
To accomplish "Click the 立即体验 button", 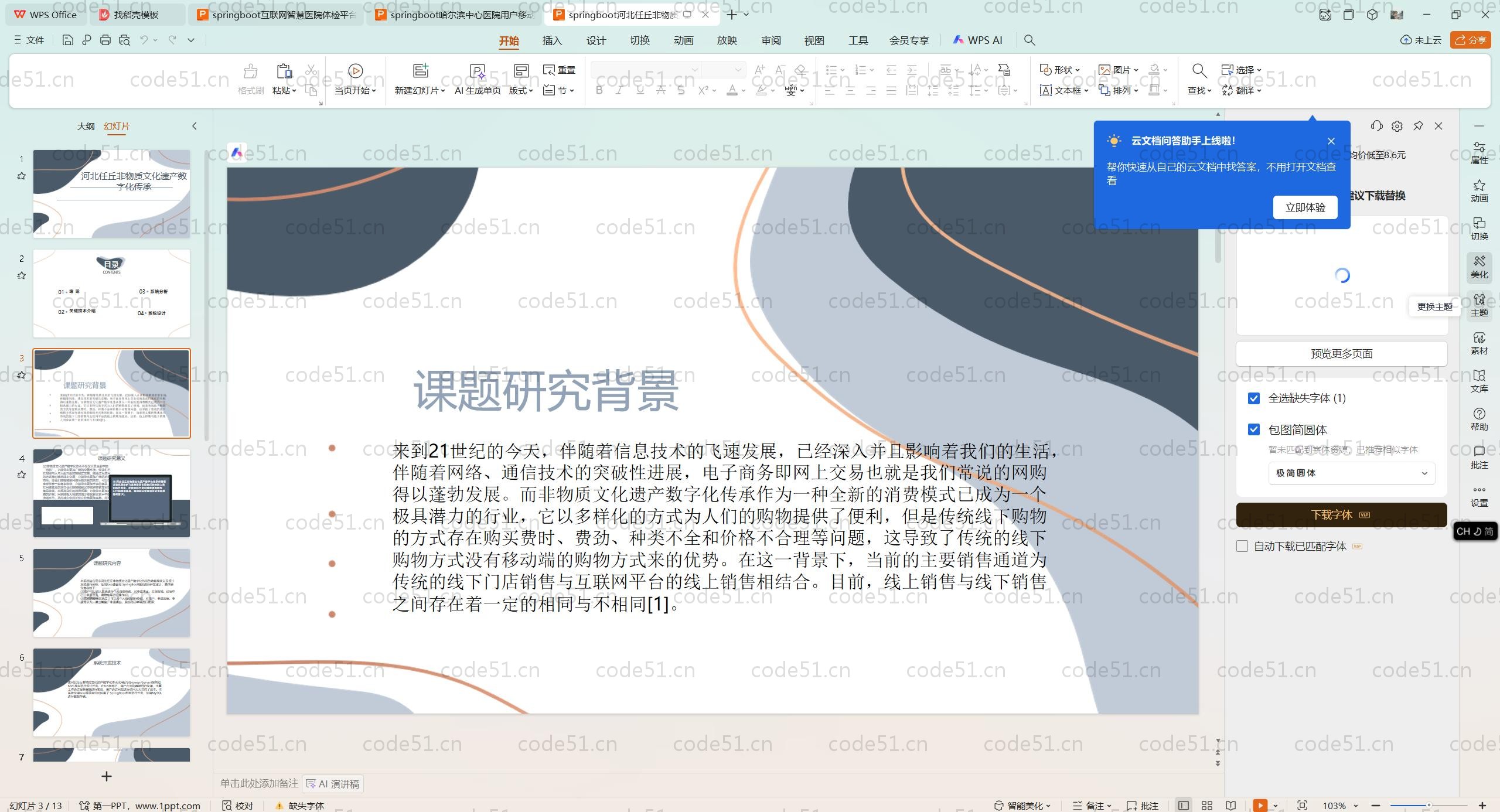I will point(1305,207).
